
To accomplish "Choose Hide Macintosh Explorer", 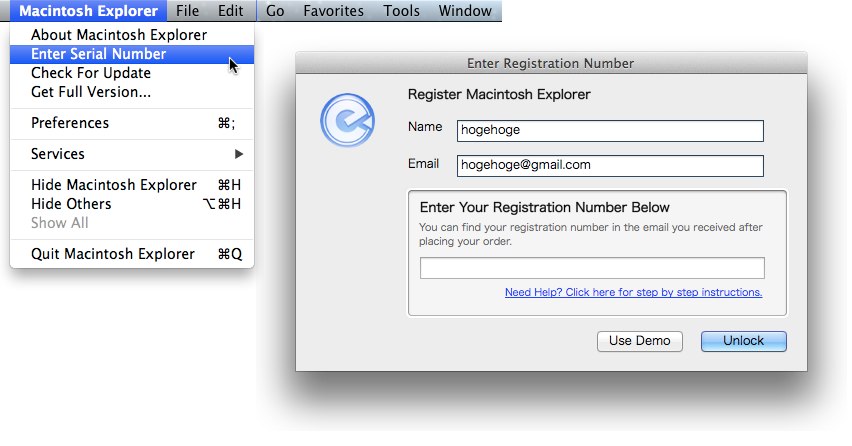I will tap(132, 185).
